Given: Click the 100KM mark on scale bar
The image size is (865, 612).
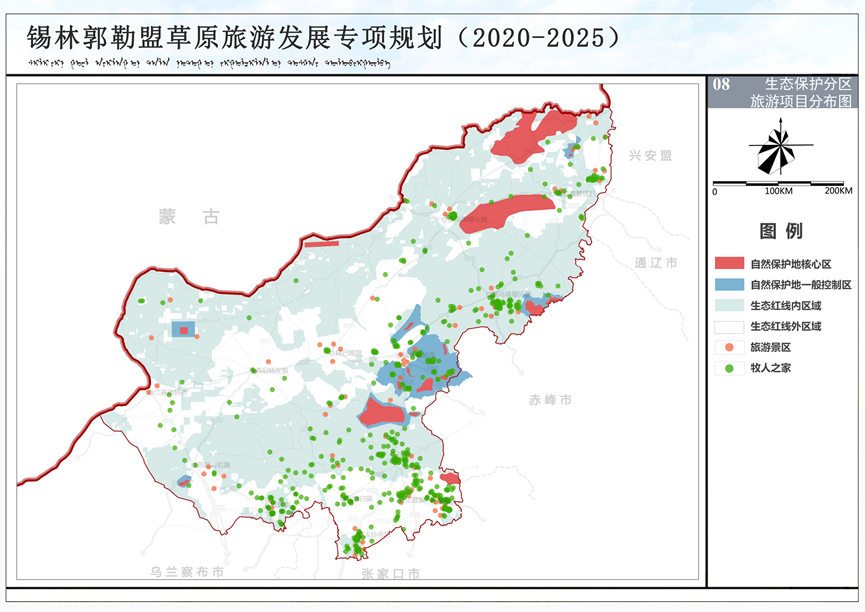Looking at the screenshot, I should (778, 190).
